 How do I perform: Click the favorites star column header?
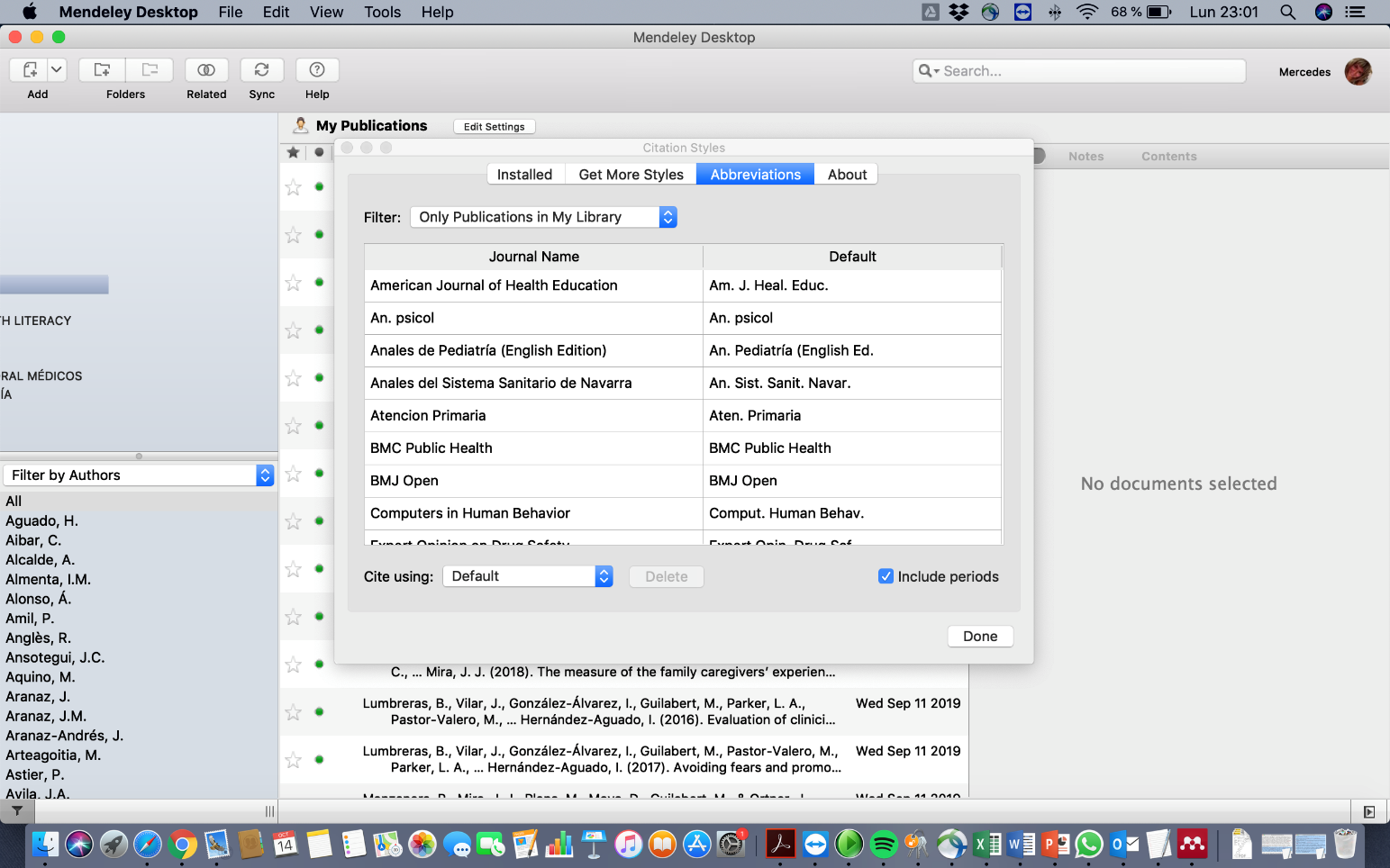pos(294,152)
